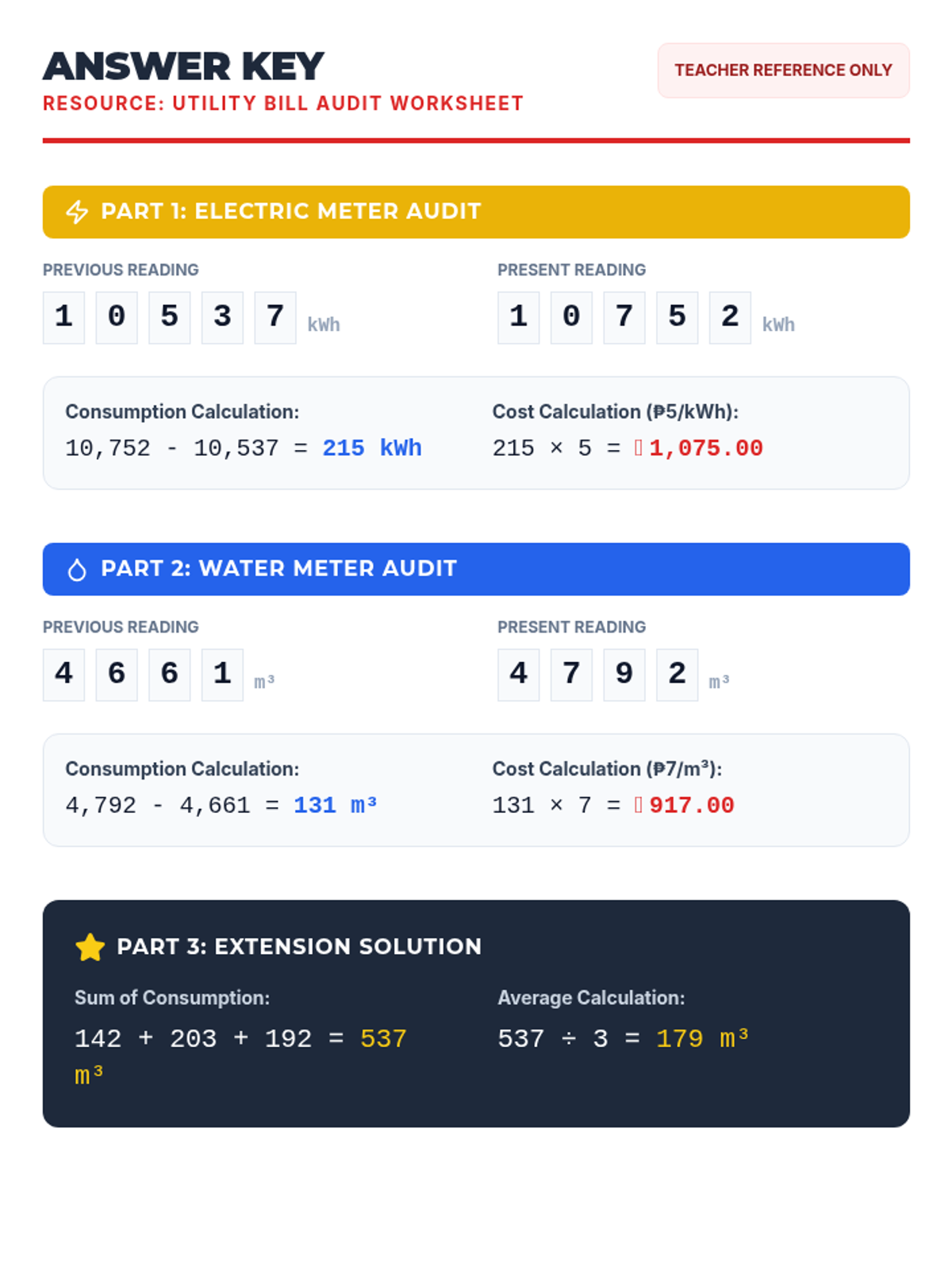Screen dimensions: 952x1270
Task: Select digit 7 box in electric previous reading
Action: [x=275, y=317]
